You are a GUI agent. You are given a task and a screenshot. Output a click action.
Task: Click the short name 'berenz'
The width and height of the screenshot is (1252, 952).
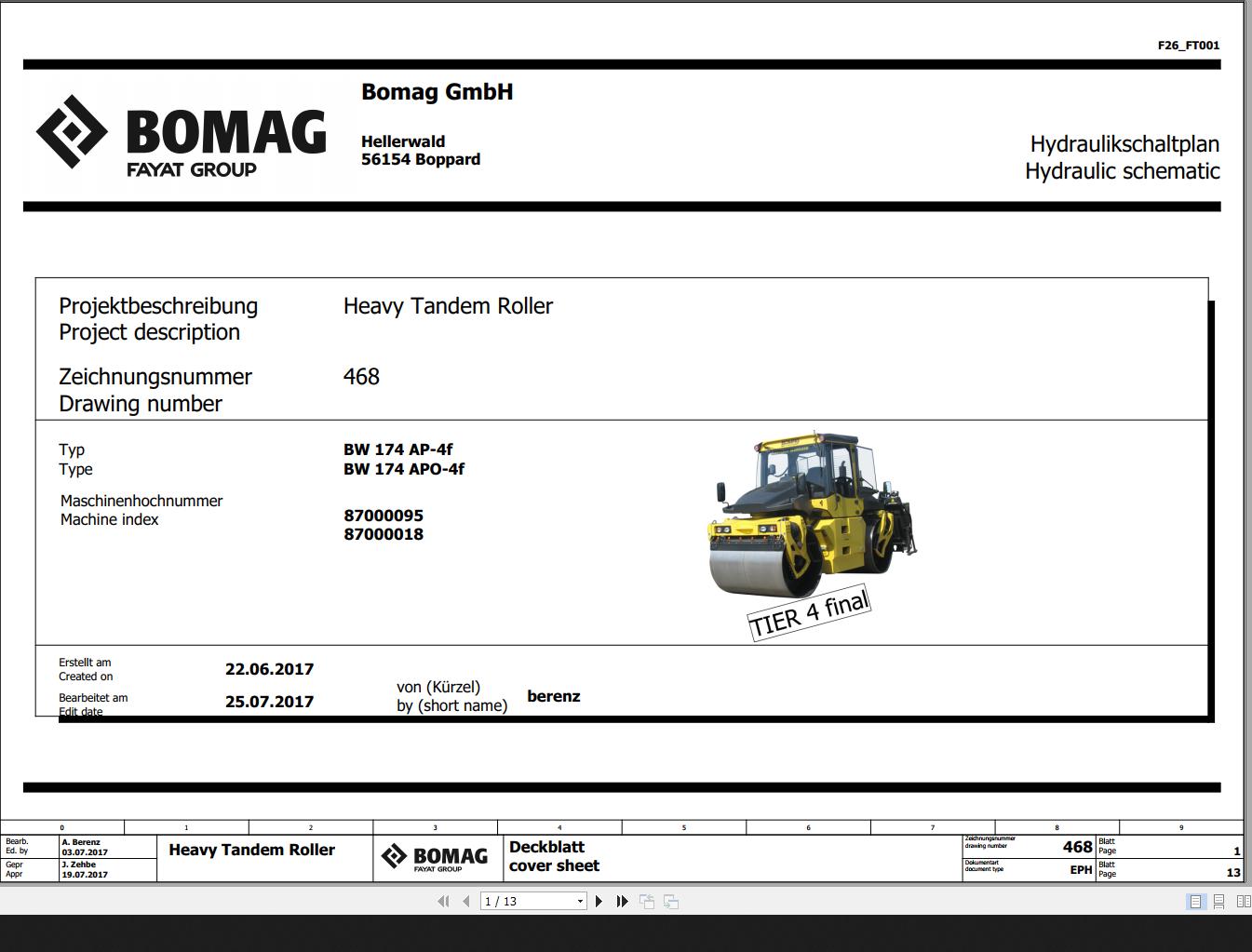tap(554, 696)
